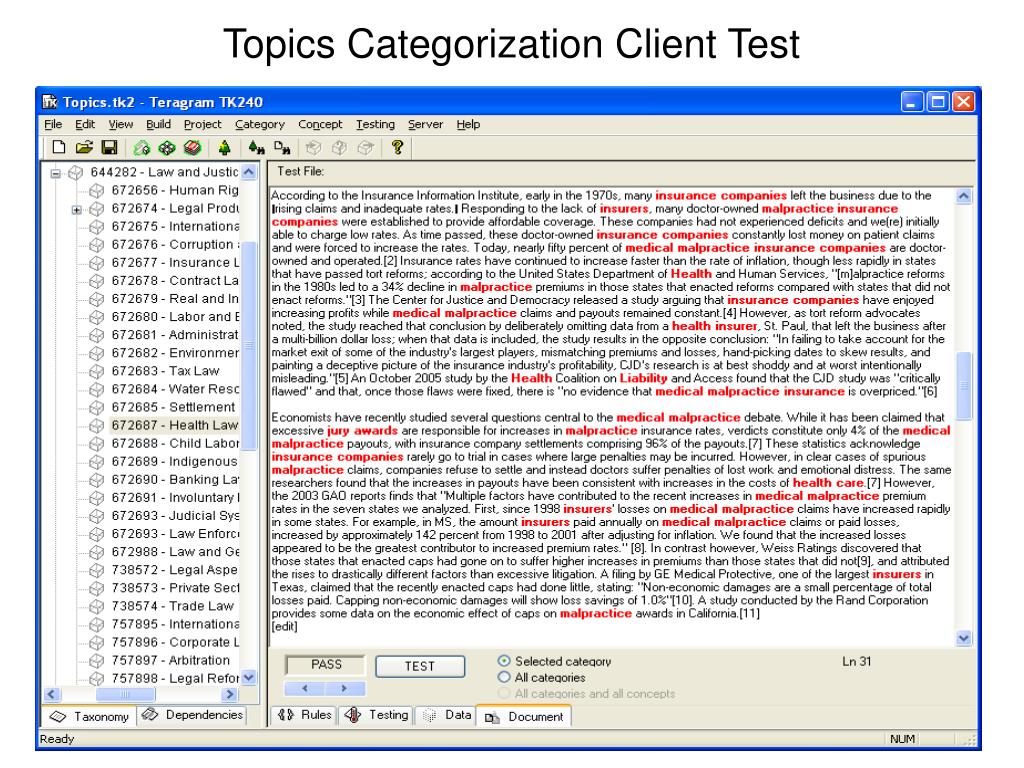Click the yellow question mark help icon

(397, 148)
